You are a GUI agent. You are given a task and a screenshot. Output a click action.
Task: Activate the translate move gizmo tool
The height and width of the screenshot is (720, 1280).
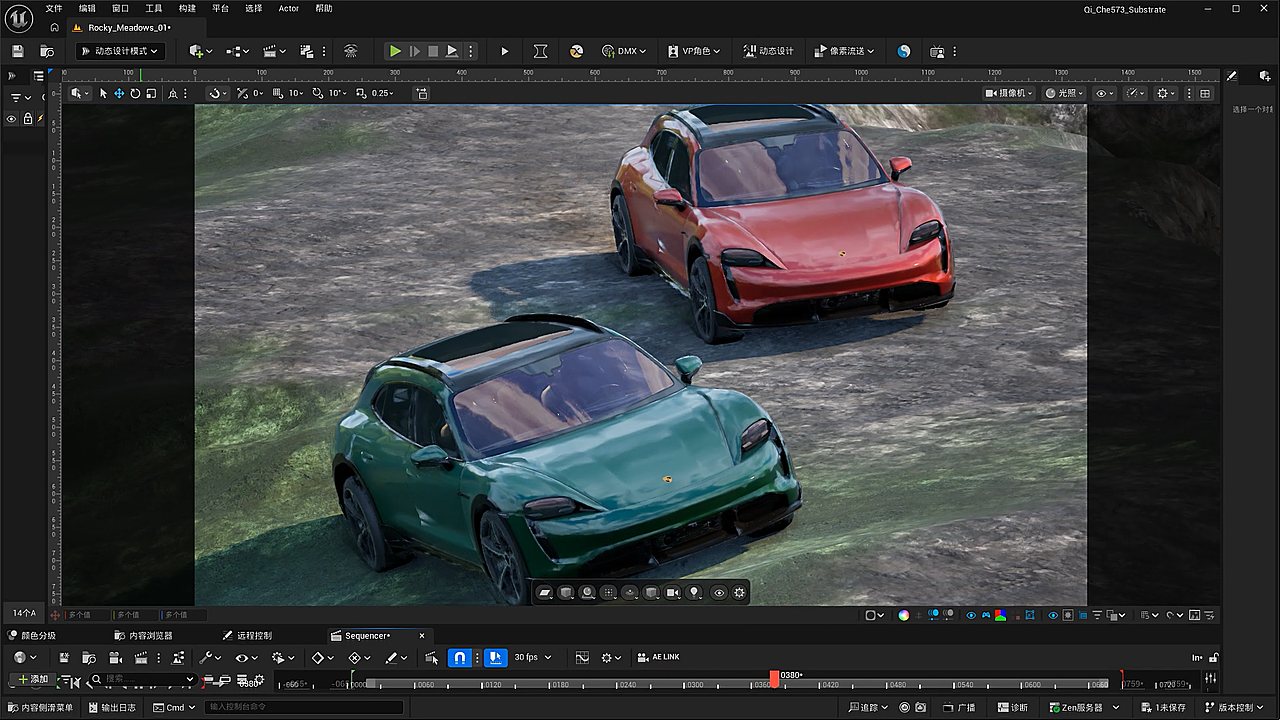click(x=119, y=93)
